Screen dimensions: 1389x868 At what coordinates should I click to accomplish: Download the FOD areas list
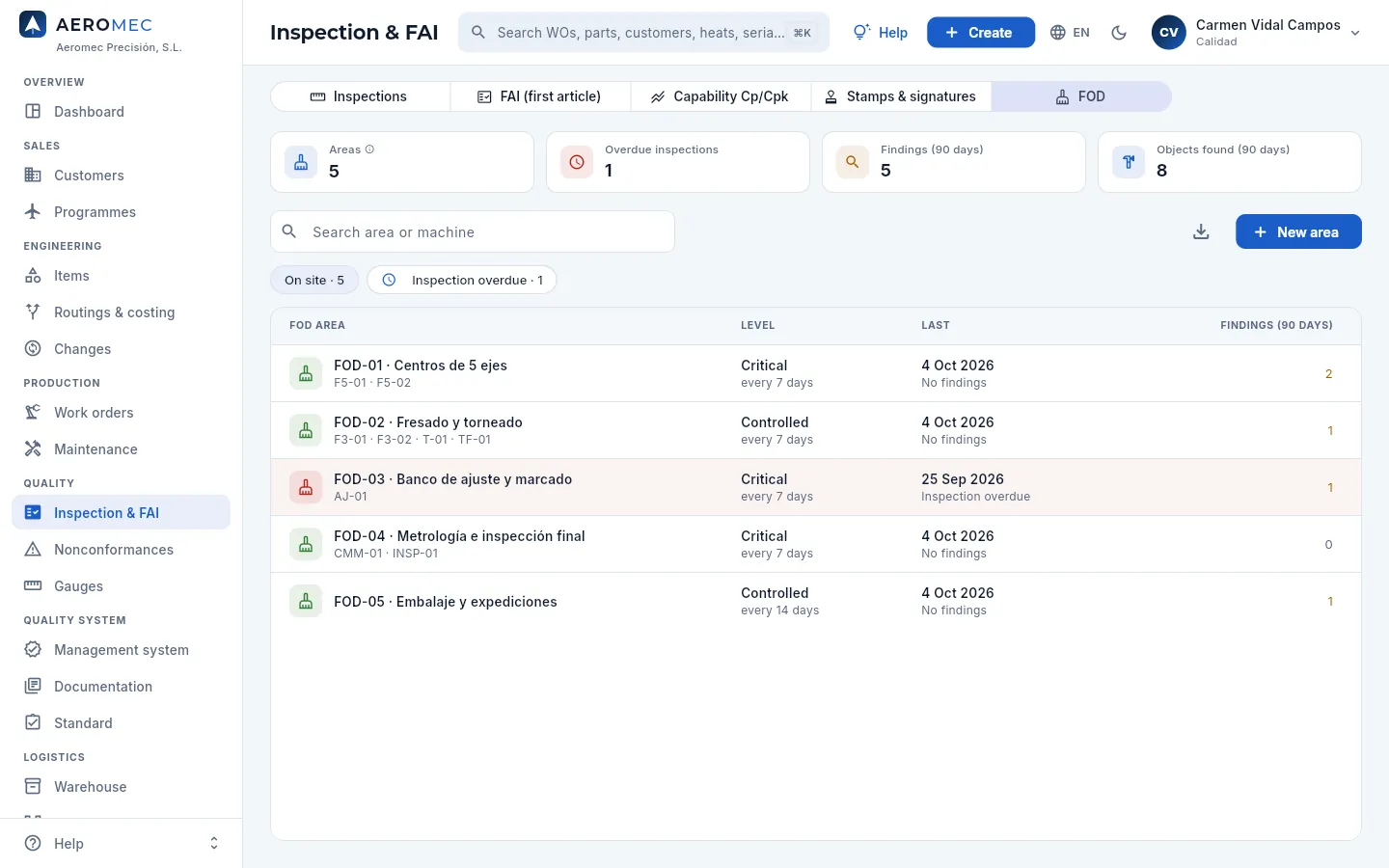coord(1201,231)
